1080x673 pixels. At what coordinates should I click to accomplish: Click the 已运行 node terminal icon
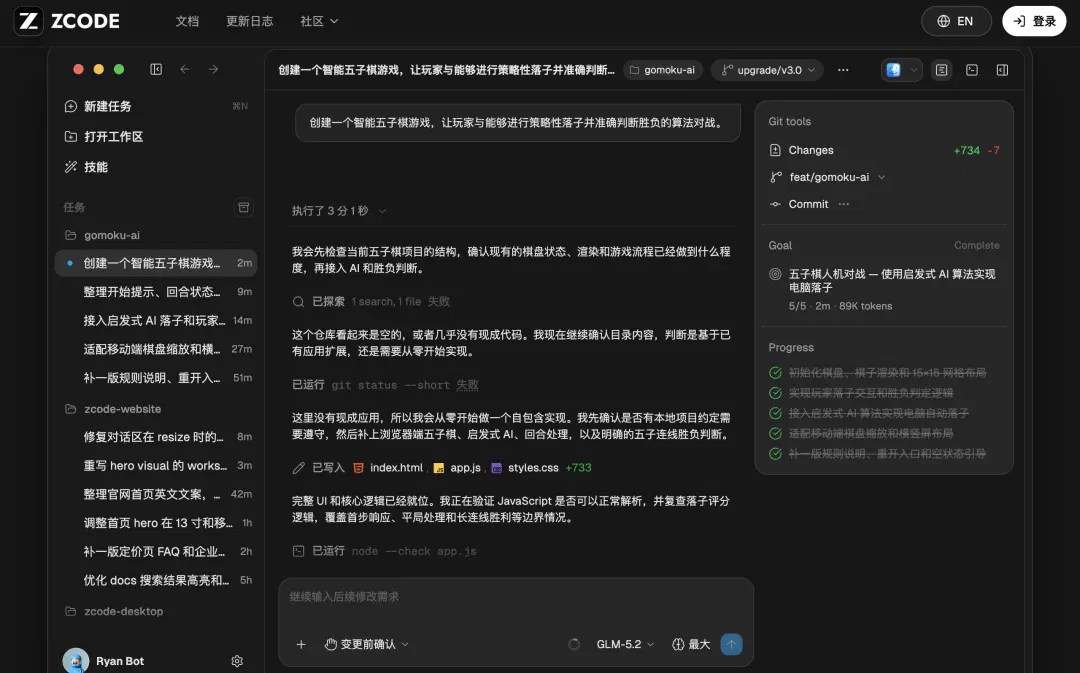(298, 551)
